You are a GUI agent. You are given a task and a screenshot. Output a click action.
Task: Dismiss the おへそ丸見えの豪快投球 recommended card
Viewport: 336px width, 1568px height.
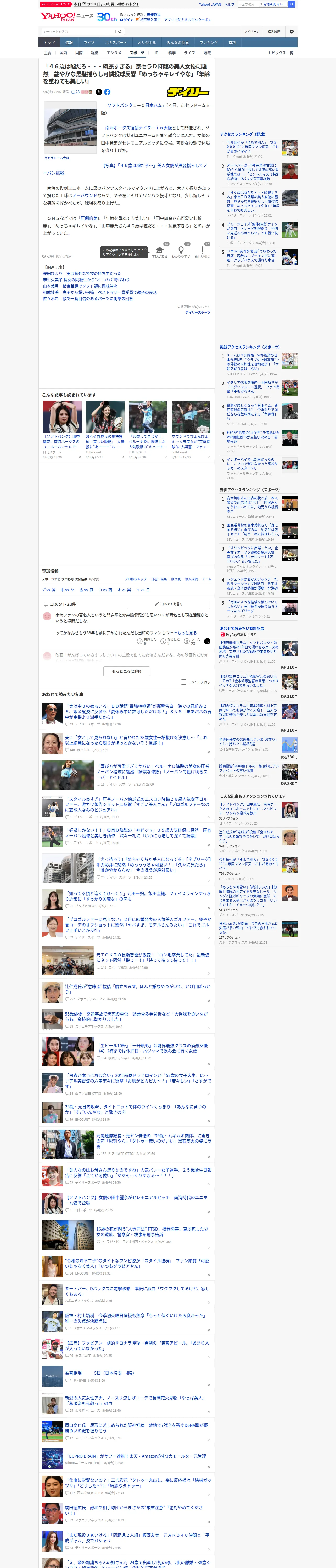tap(122, 457)
